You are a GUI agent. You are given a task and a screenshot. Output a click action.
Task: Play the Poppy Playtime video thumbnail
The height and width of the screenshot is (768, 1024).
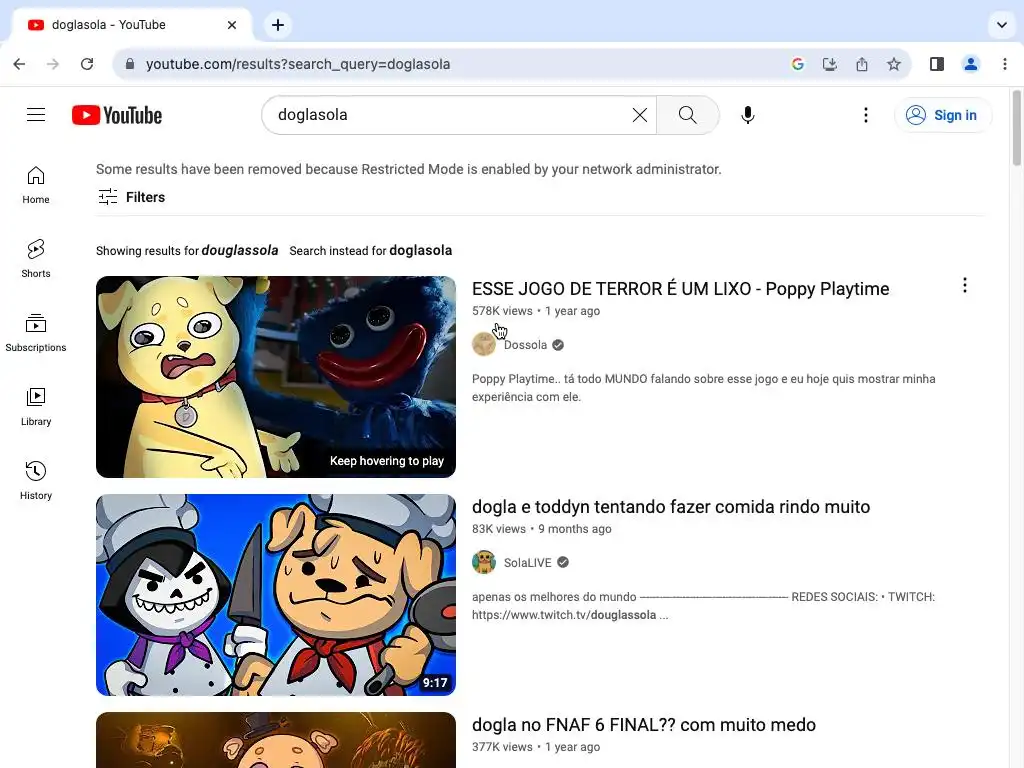click(x=276, y=377)
